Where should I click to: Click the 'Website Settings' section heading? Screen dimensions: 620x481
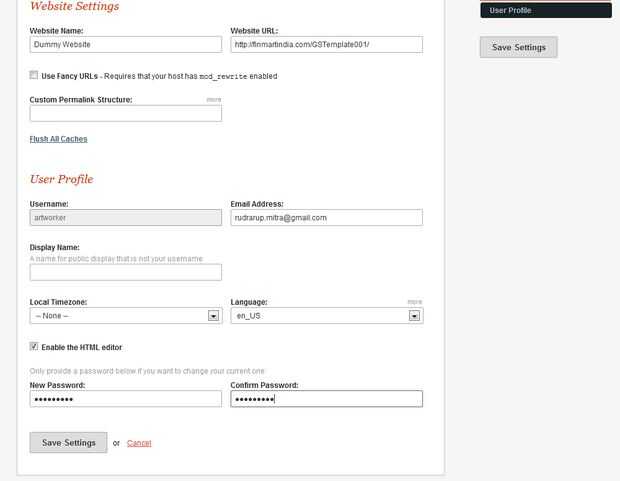(75, 6)
